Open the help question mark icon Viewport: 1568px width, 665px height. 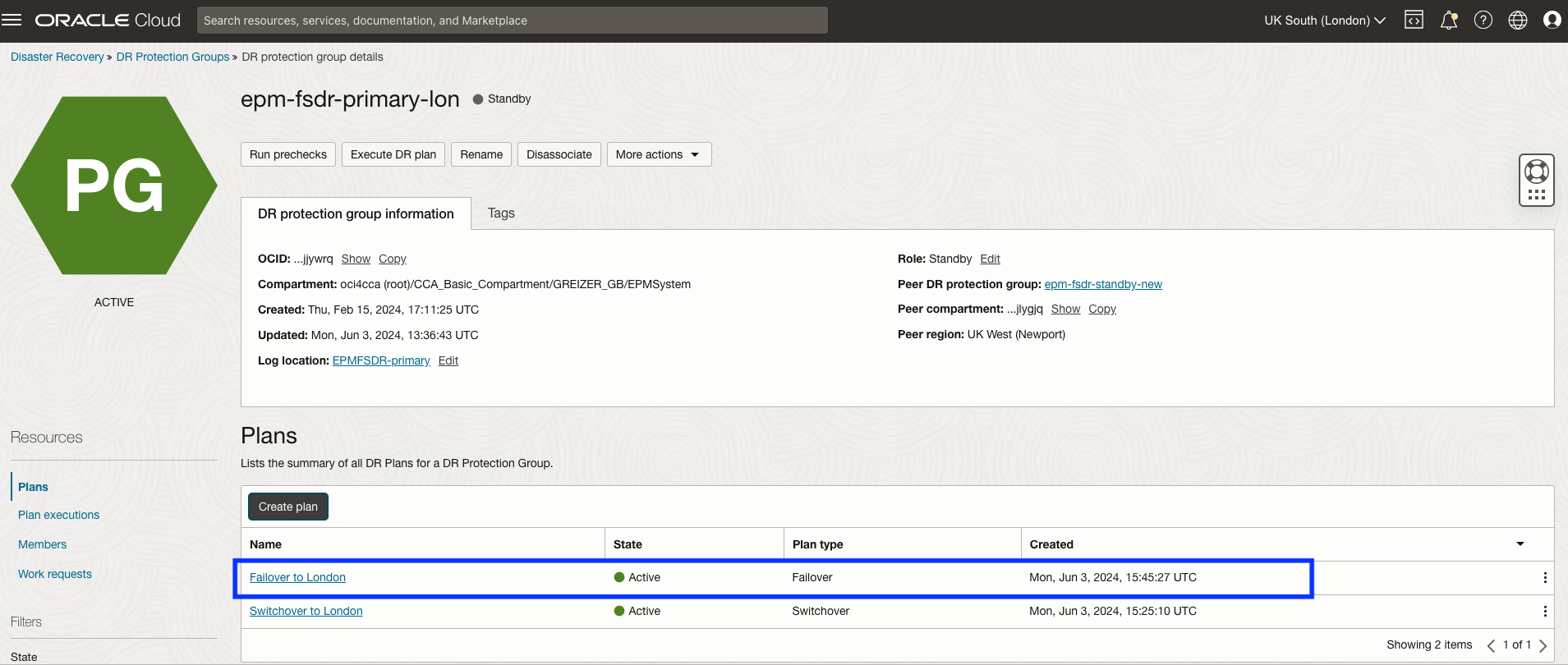click(x=1483, y=20)
